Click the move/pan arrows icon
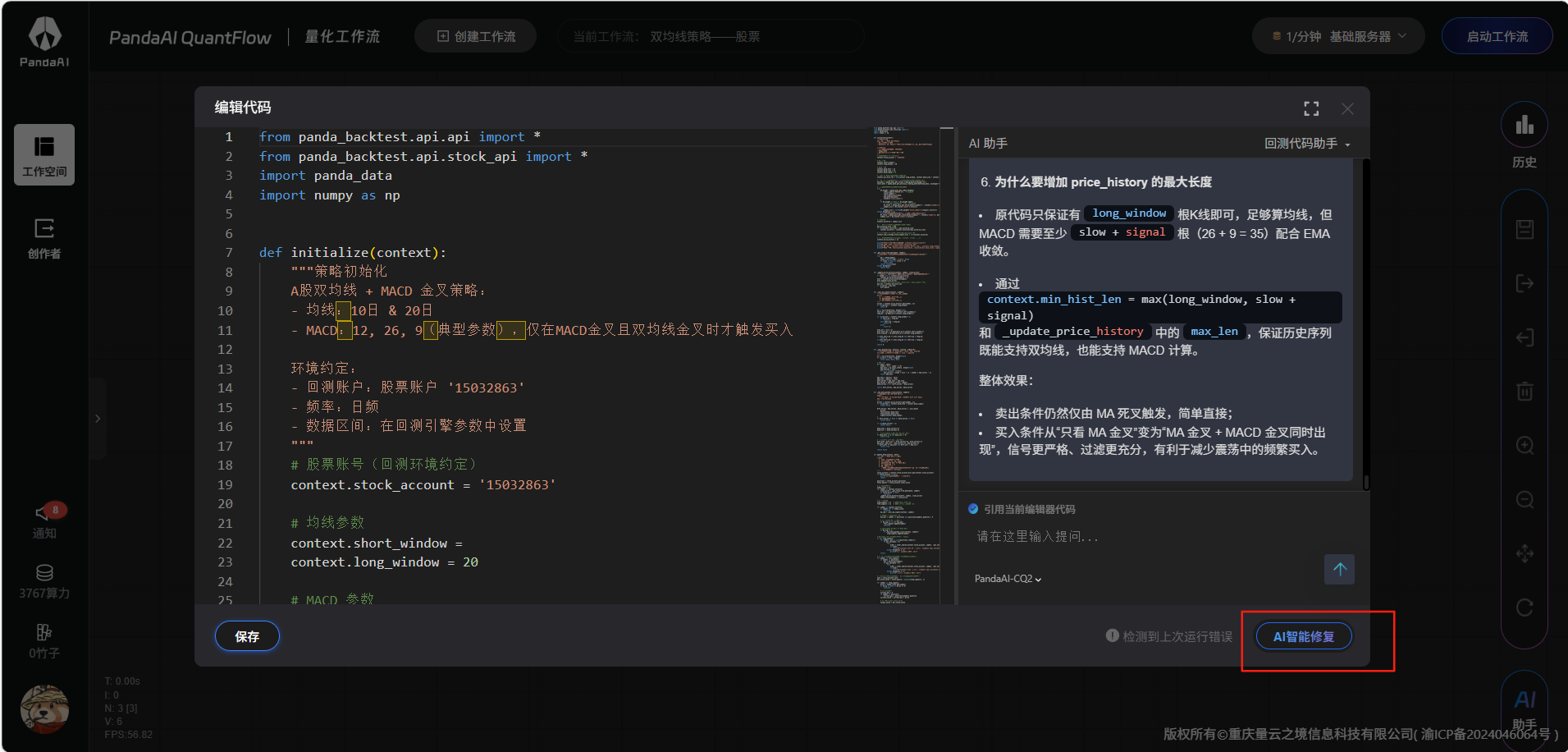 tap(1525, 553)
